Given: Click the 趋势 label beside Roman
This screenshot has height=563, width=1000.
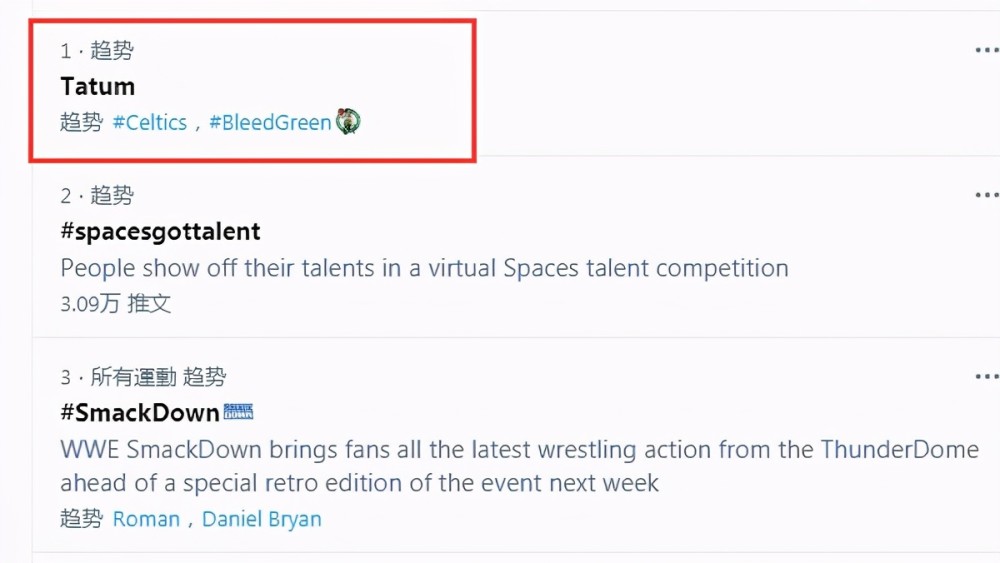Looking at the screenshot, I should coord(82,518).
